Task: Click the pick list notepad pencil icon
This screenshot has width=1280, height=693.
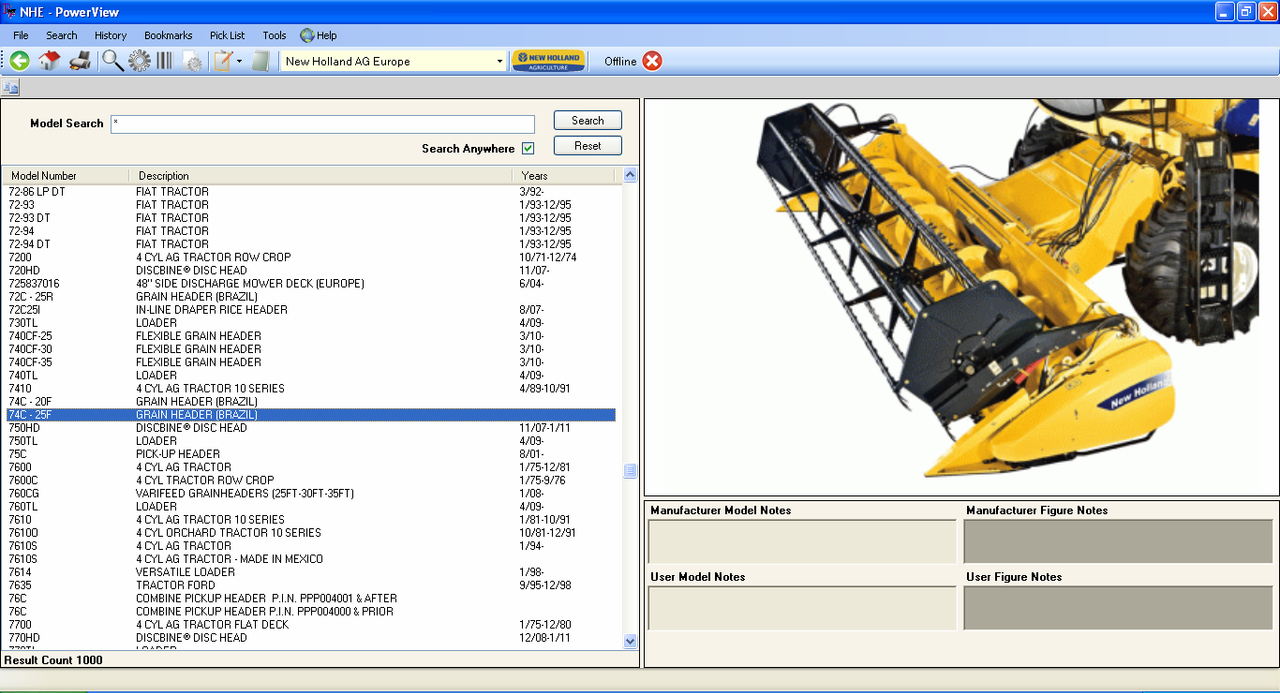Action: tap(222, 61)
